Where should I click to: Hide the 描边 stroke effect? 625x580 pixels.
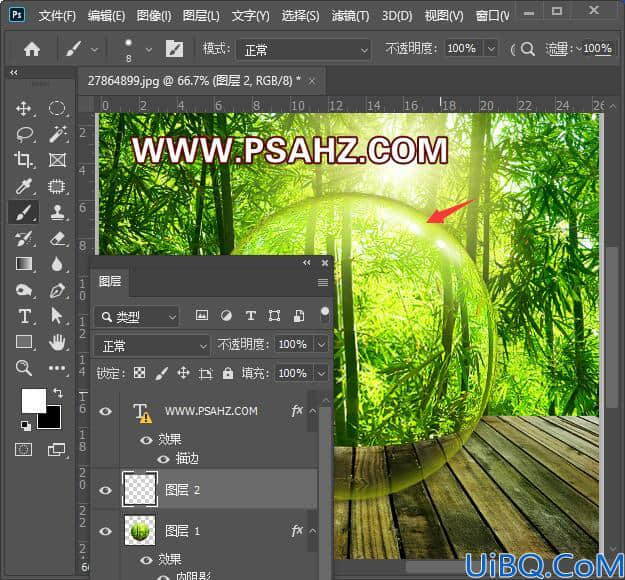click(163, 459)
